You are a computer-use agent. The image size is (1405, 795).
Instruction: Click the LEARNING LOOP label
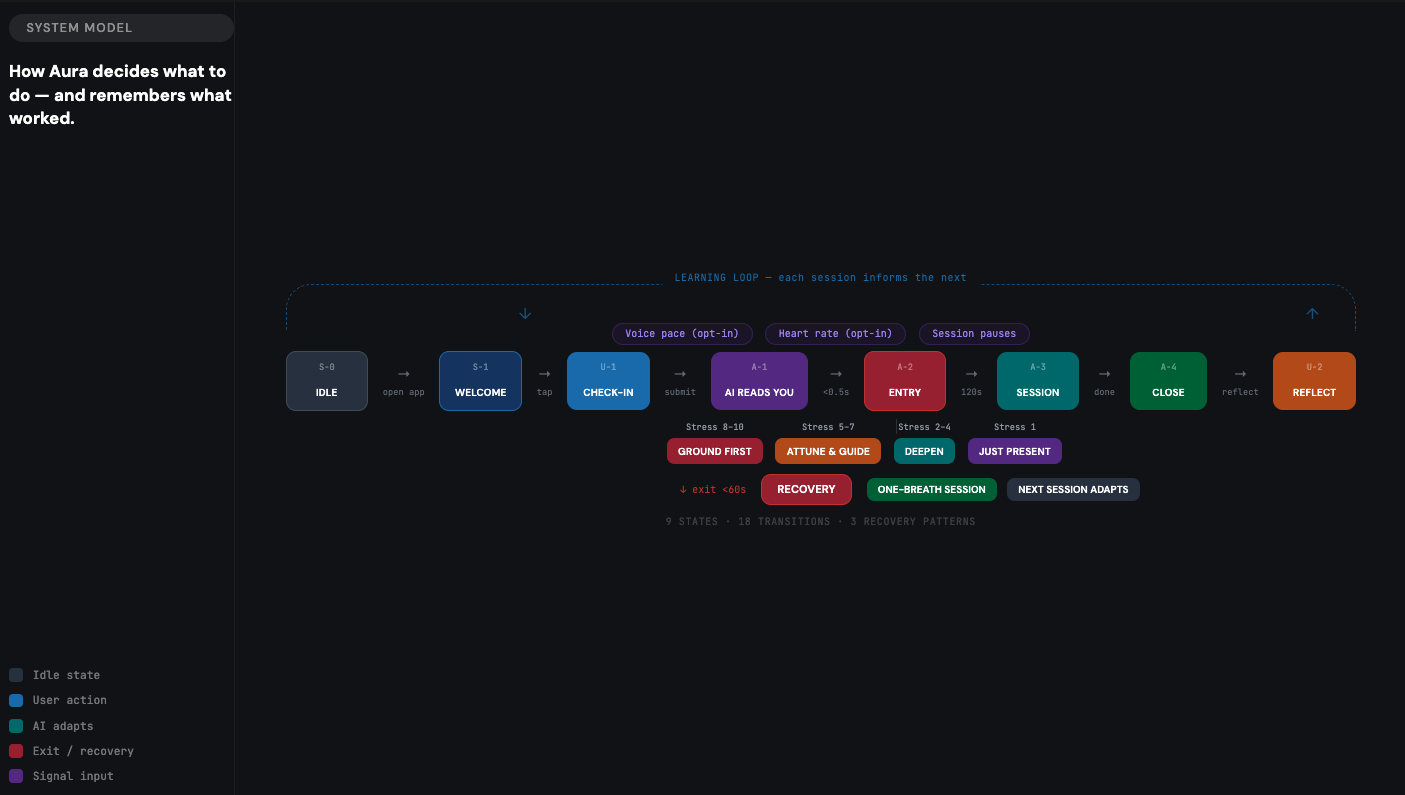pyautogui.click(x=820, y=277)
